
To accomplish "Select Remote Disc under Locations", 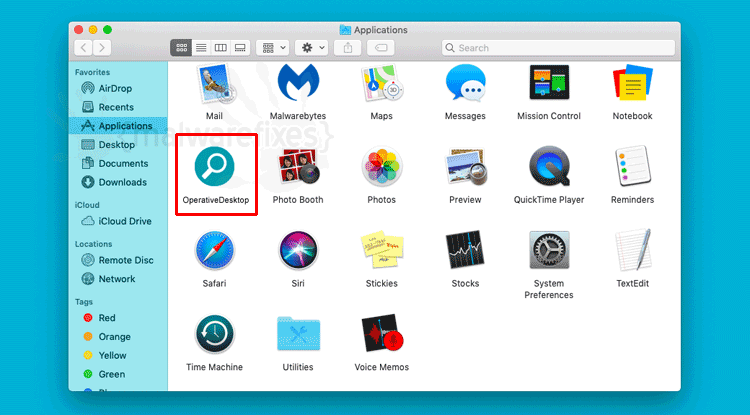I will [x=118, y=260].
